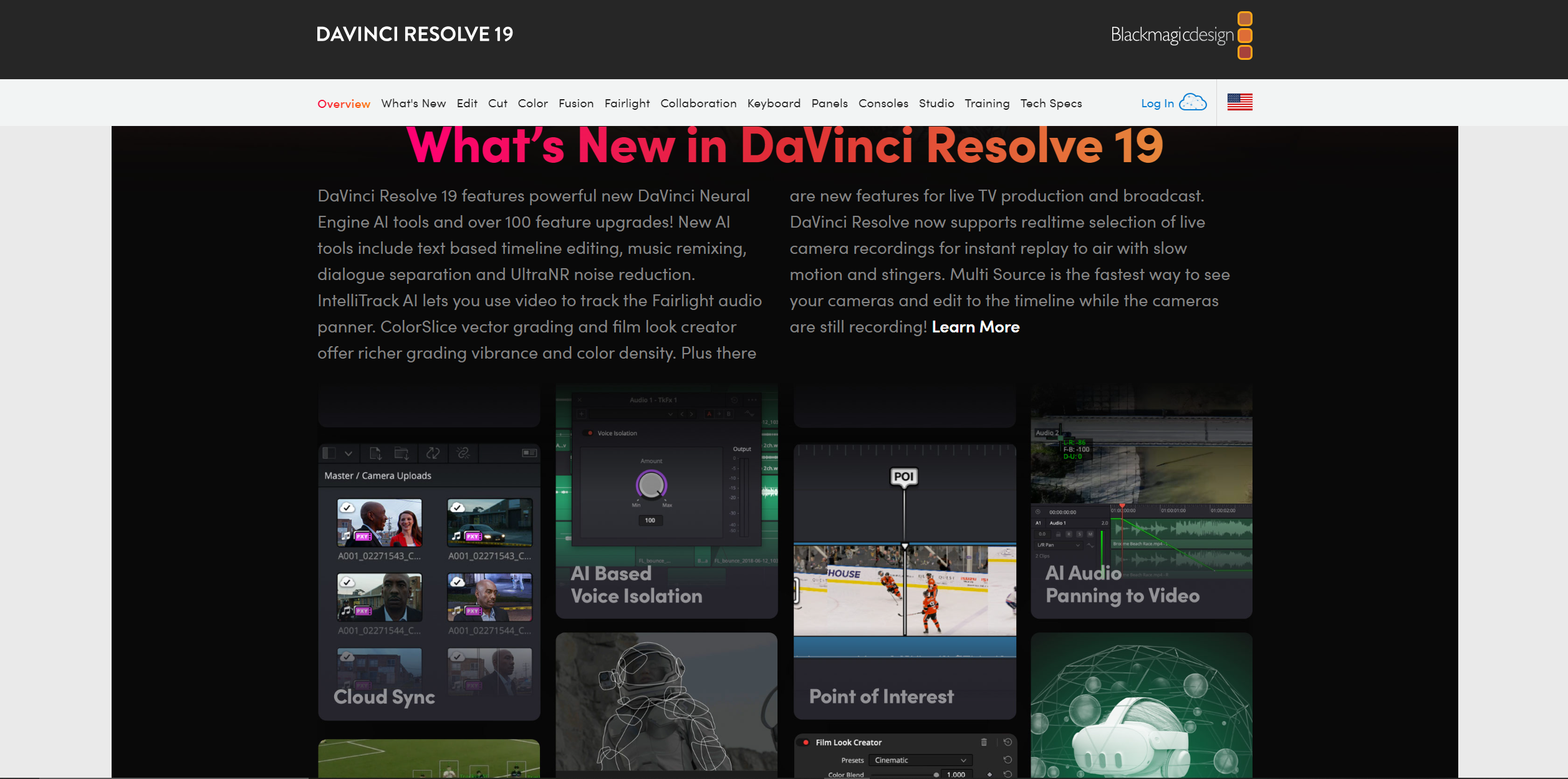View the Consoles tab
Screen dimensions: 1568x779
(x=883, y=104)
